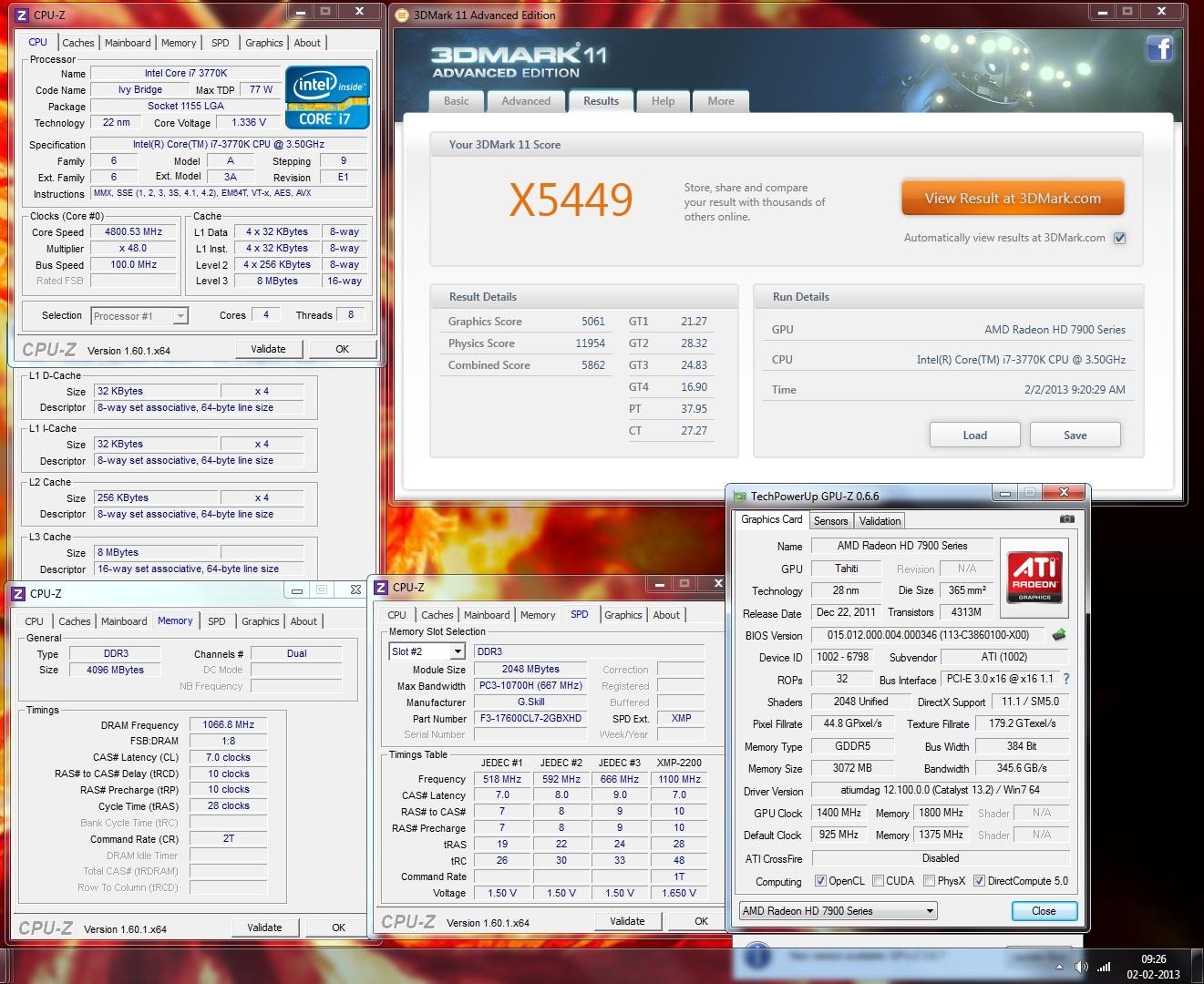Toggle automatically view results at 3DMark.com
Viewport: 1204px width, 984px height.
click(x=1120, y=238)
